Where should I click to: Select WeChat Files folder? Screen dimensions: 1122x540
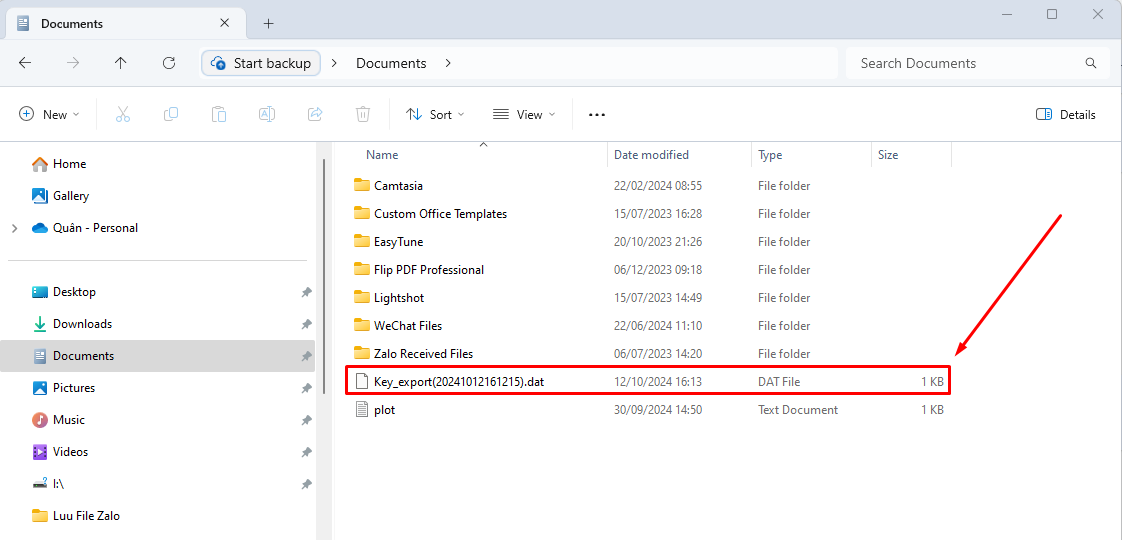(x=408, y=325)
